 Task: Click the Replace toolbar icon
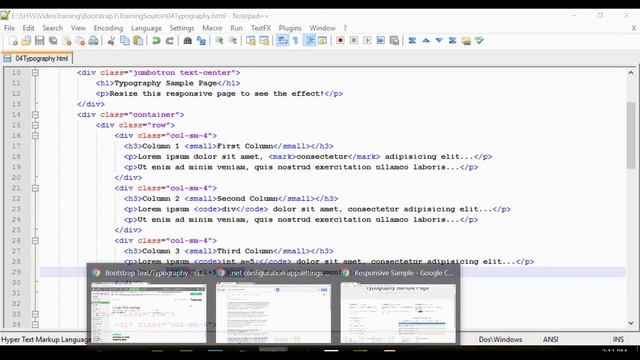[x=201, y=41]
